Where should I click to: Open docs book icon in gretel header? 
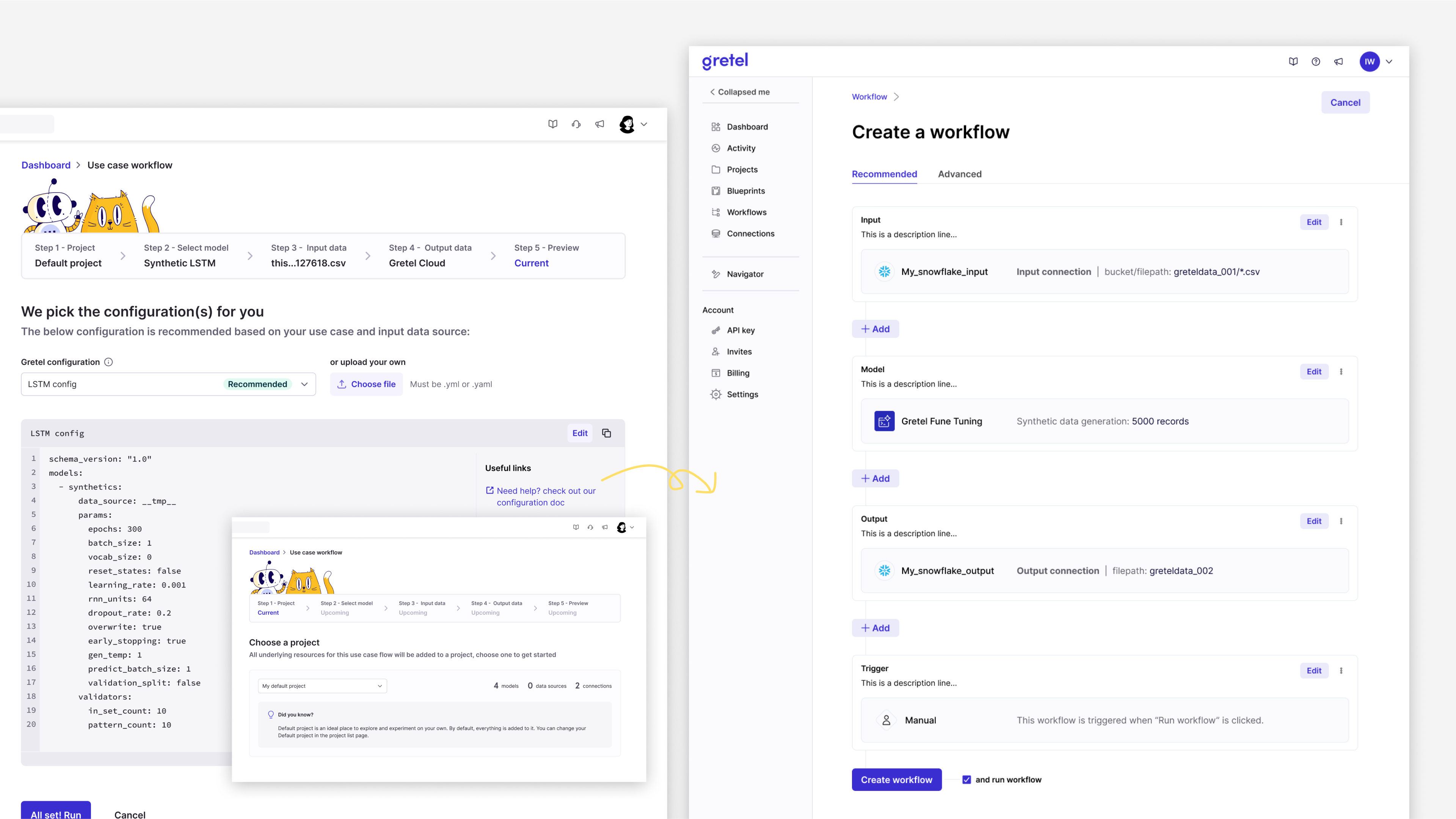tap(1293, 61)
